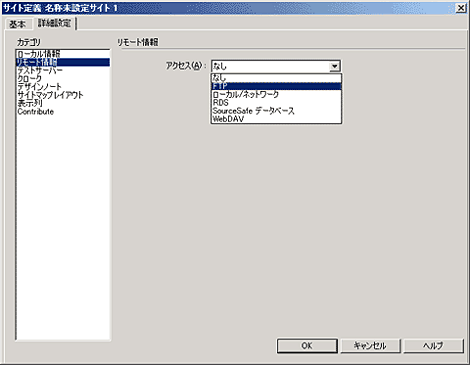Viewport: 470px width, 365px height.
Task: Switch to the 基本 tab
Action: (x=17, y=24)
